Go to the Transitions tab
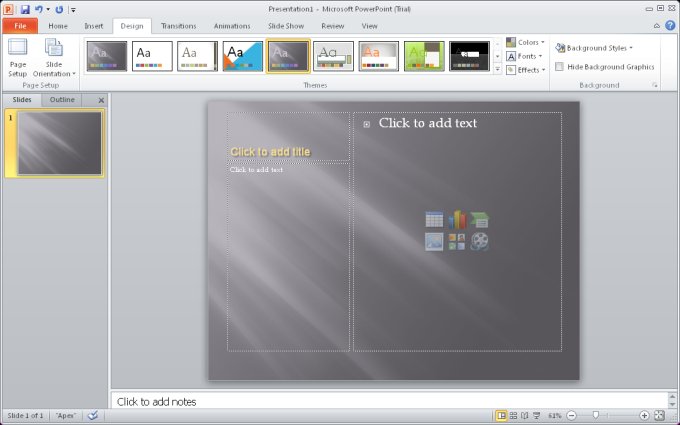 (178, 26)
